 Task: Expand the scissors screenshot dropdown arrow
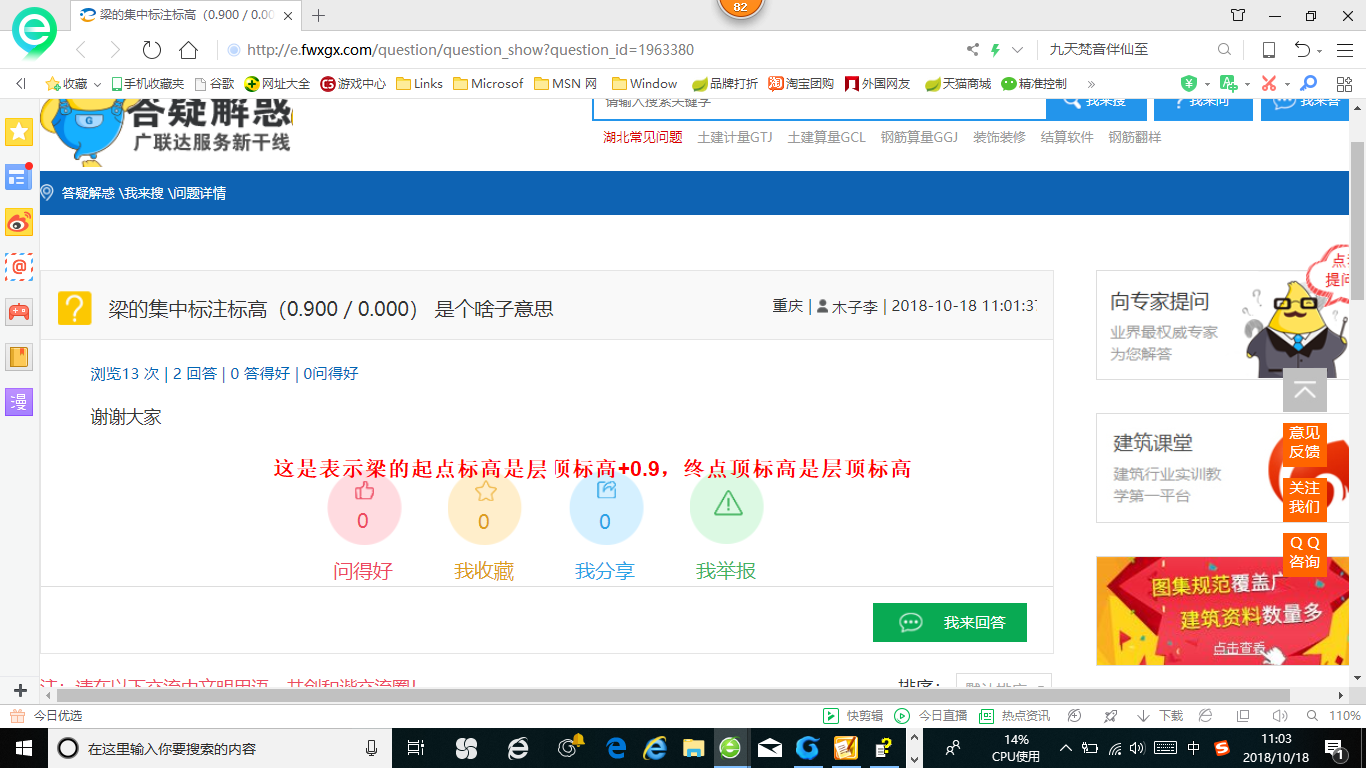click(1287, 85)
